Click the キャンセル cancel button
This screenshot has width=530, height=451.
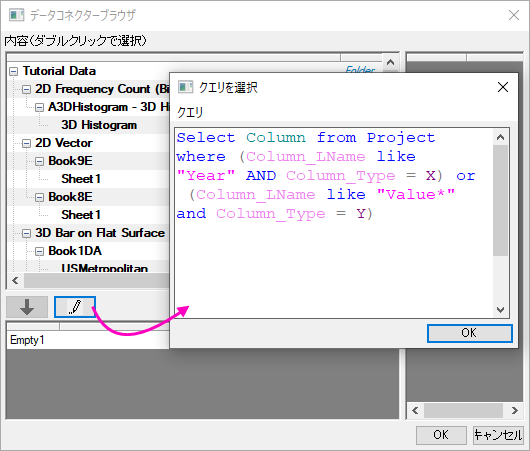pos(498,435)
